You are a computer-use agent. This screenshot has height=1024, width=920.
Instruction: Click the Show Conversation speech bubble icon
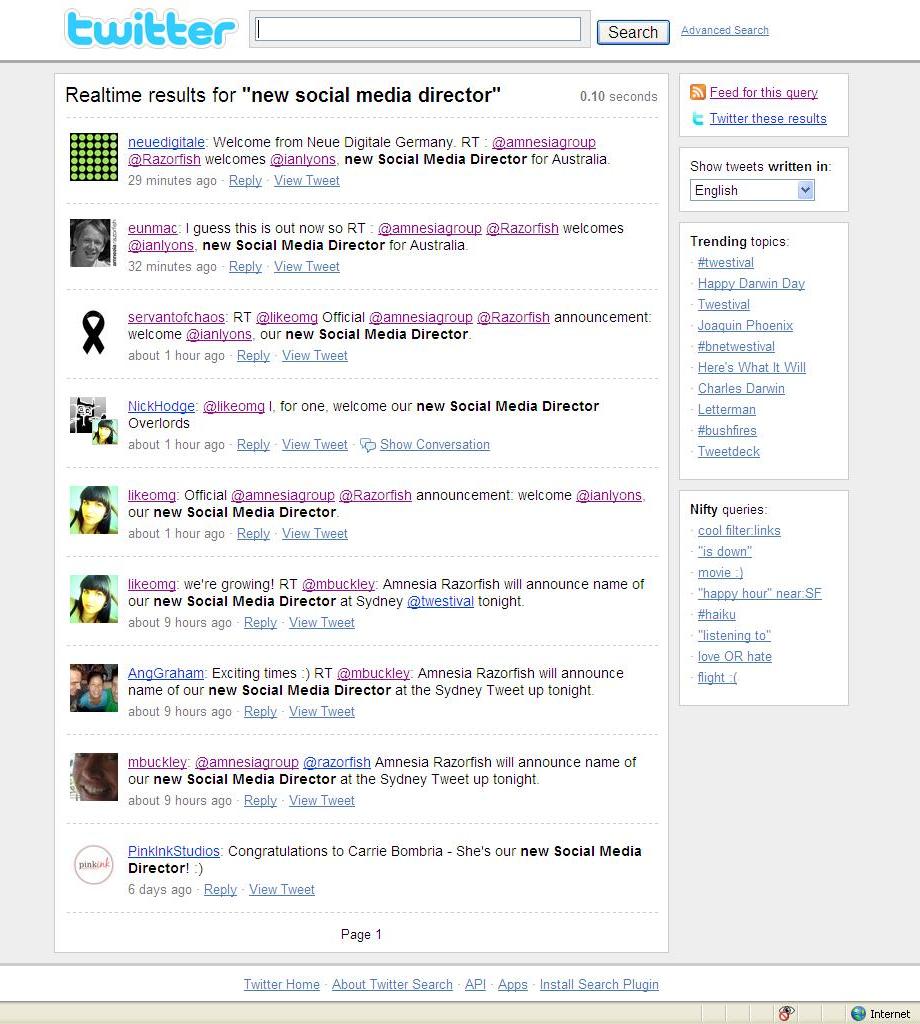368,445
